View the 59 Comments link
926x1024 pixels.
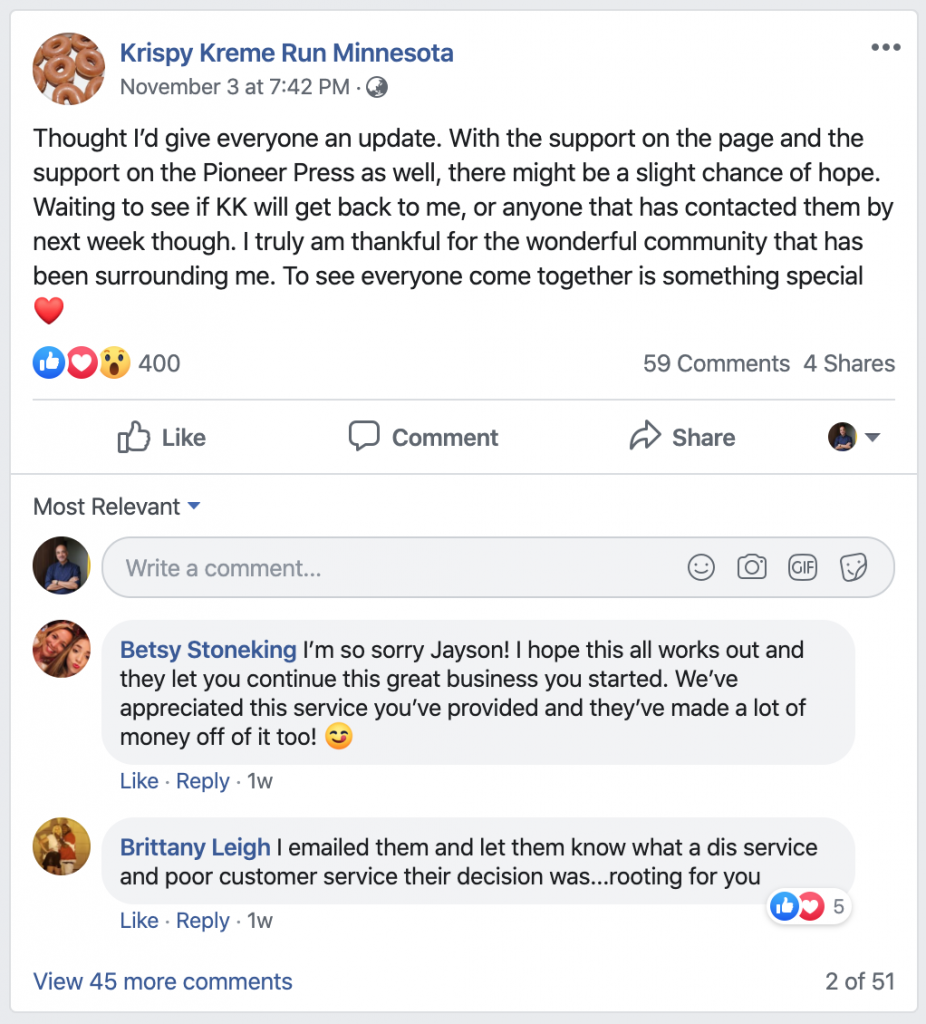[x=716, y=364]
